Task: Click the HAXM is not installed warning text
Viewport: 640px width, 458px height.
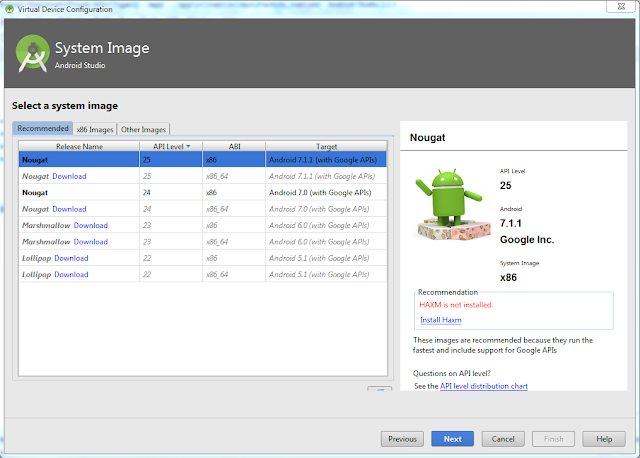Action: (x=456, y=305)
